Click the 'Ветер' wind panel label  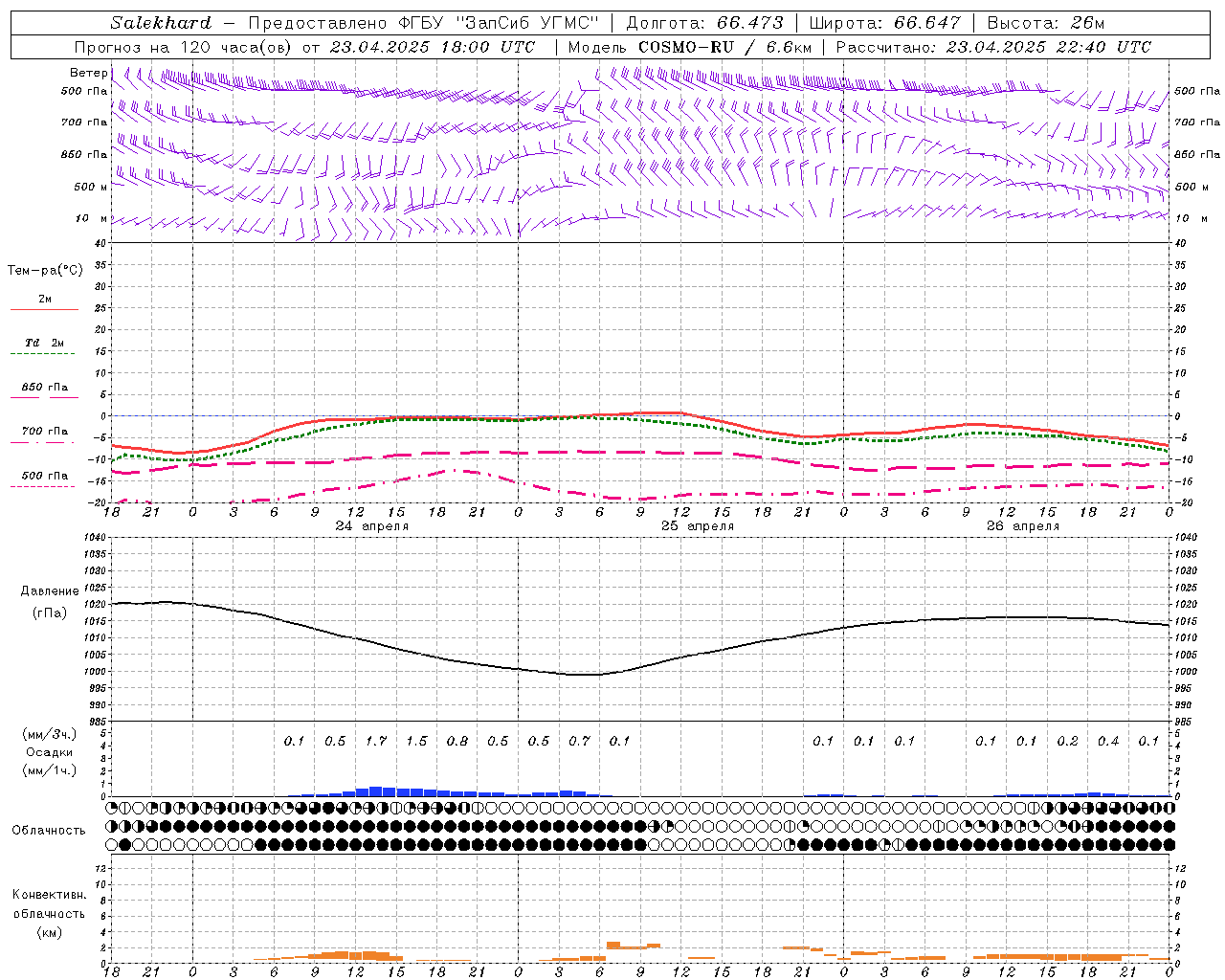[x=89, y=73]
